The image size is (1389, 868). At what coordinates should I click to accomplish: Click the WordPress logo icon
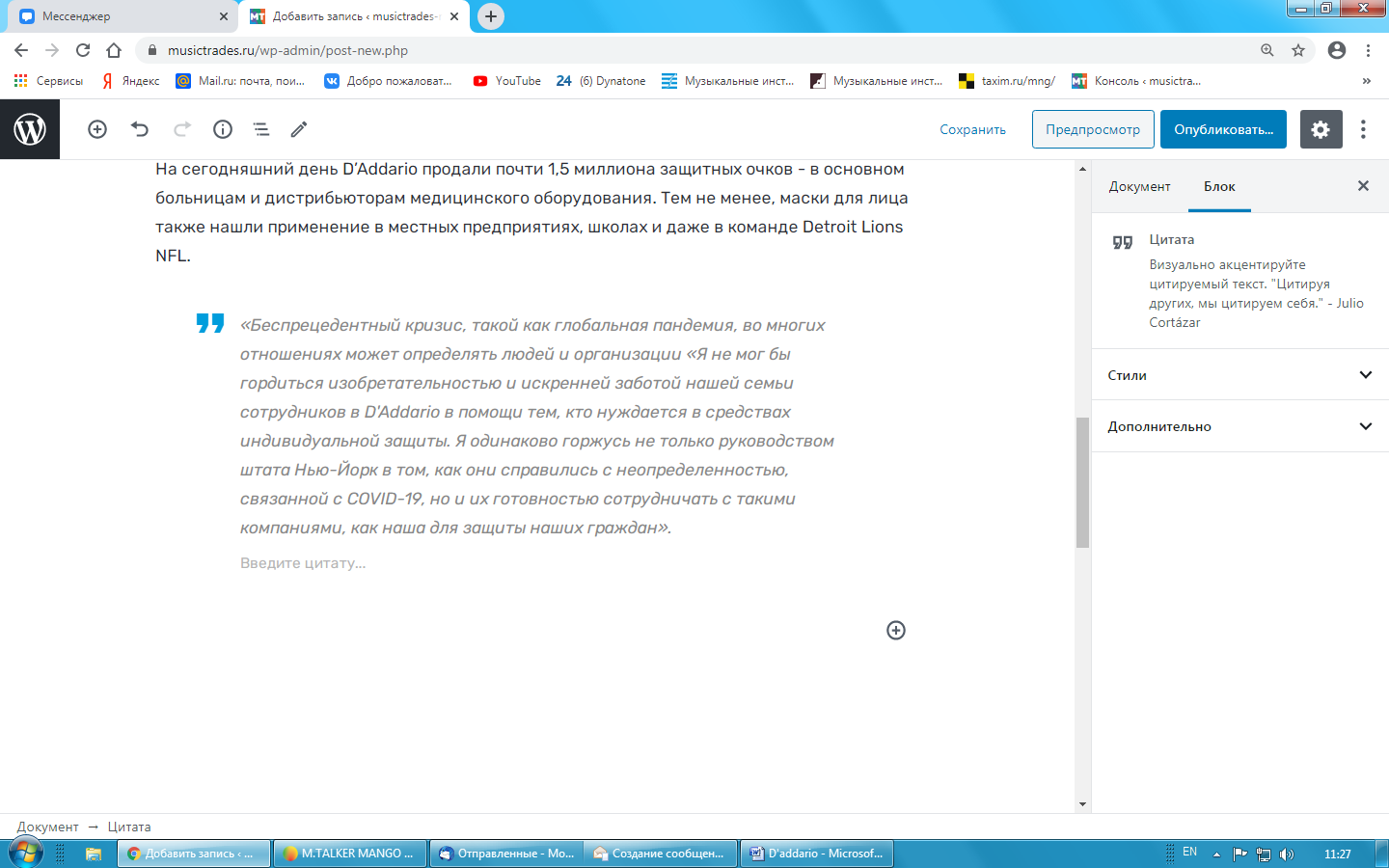tap(30, 129)
